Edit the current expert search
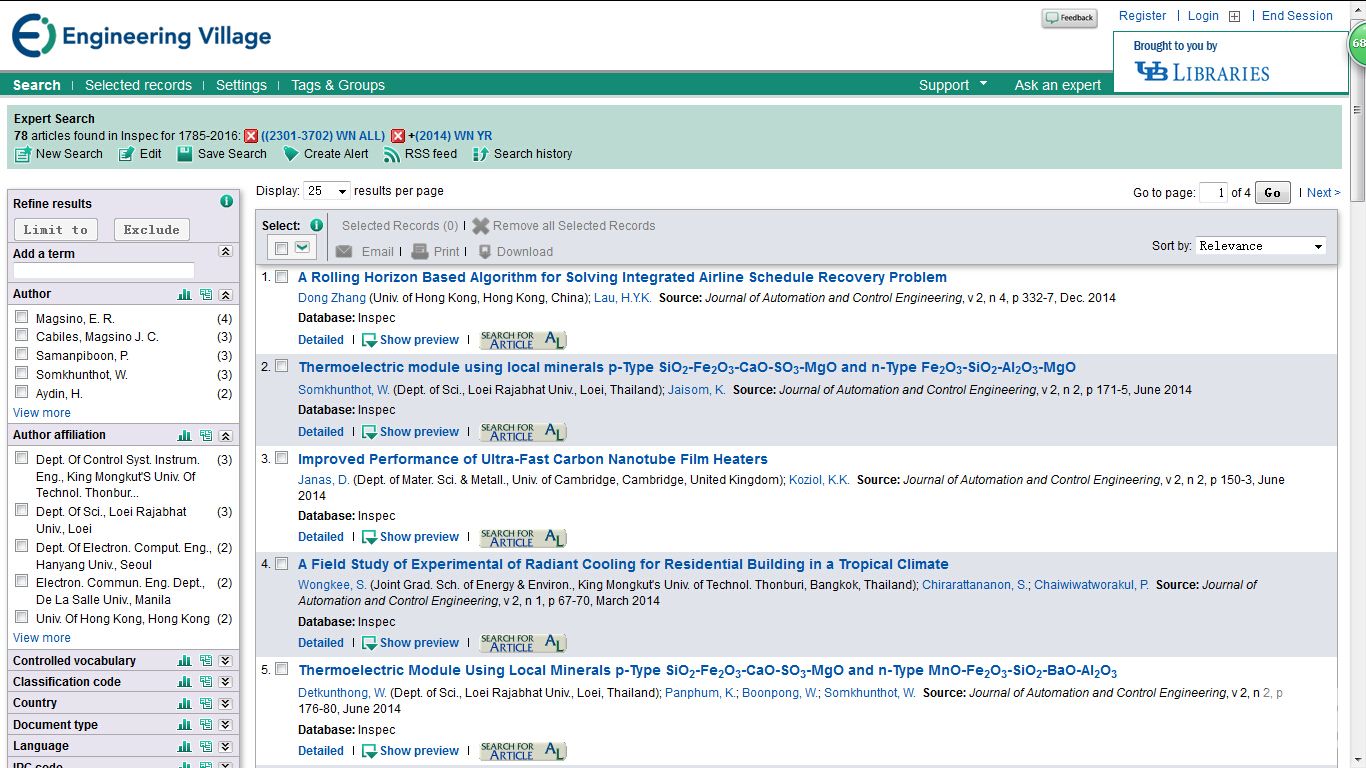Image resolution: width=1366 pixels, height=768 pixels. tap(140, 154)
